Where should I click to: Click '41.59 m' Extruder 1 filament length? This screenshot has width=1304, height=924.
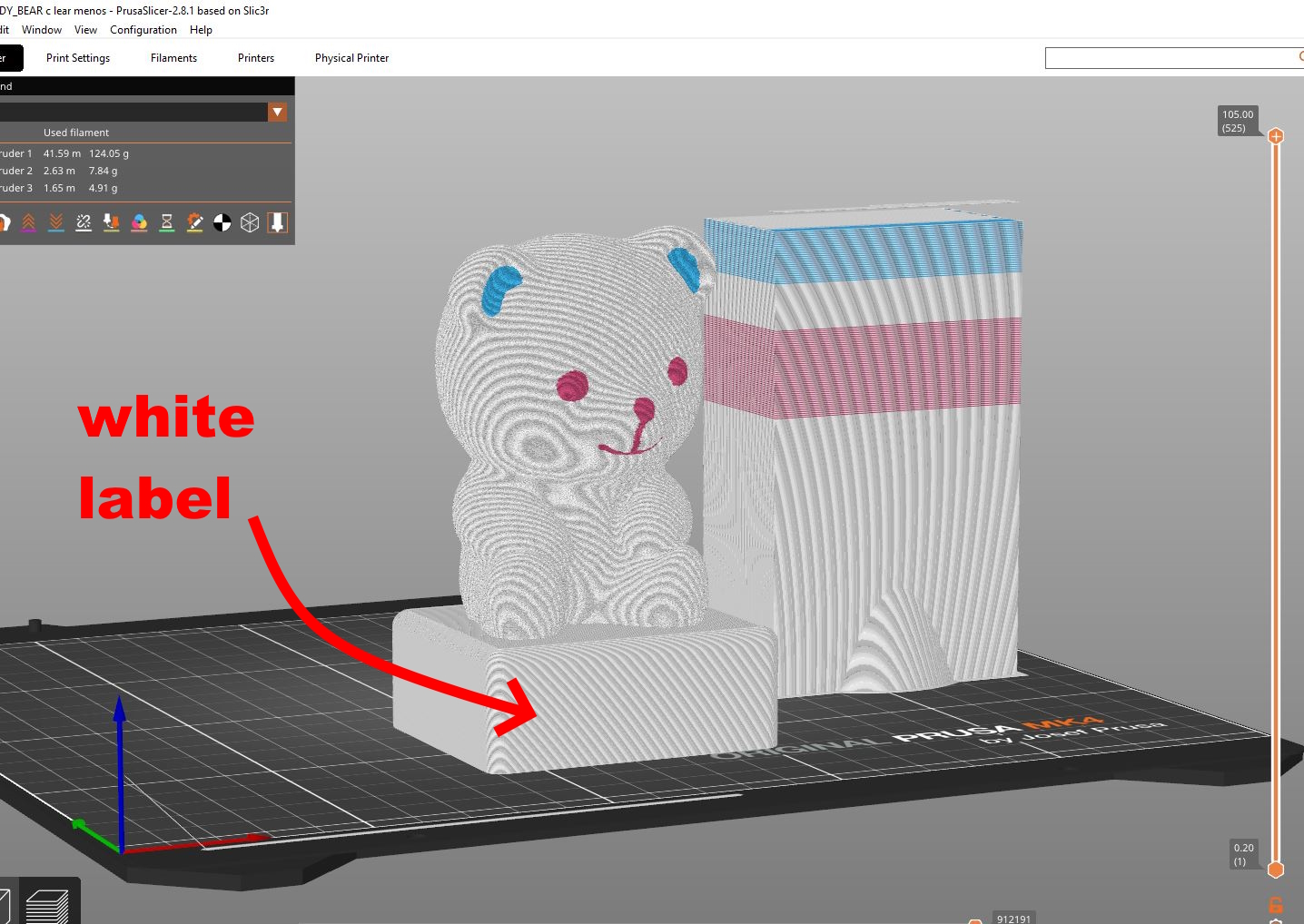click(x=62, y=153)
